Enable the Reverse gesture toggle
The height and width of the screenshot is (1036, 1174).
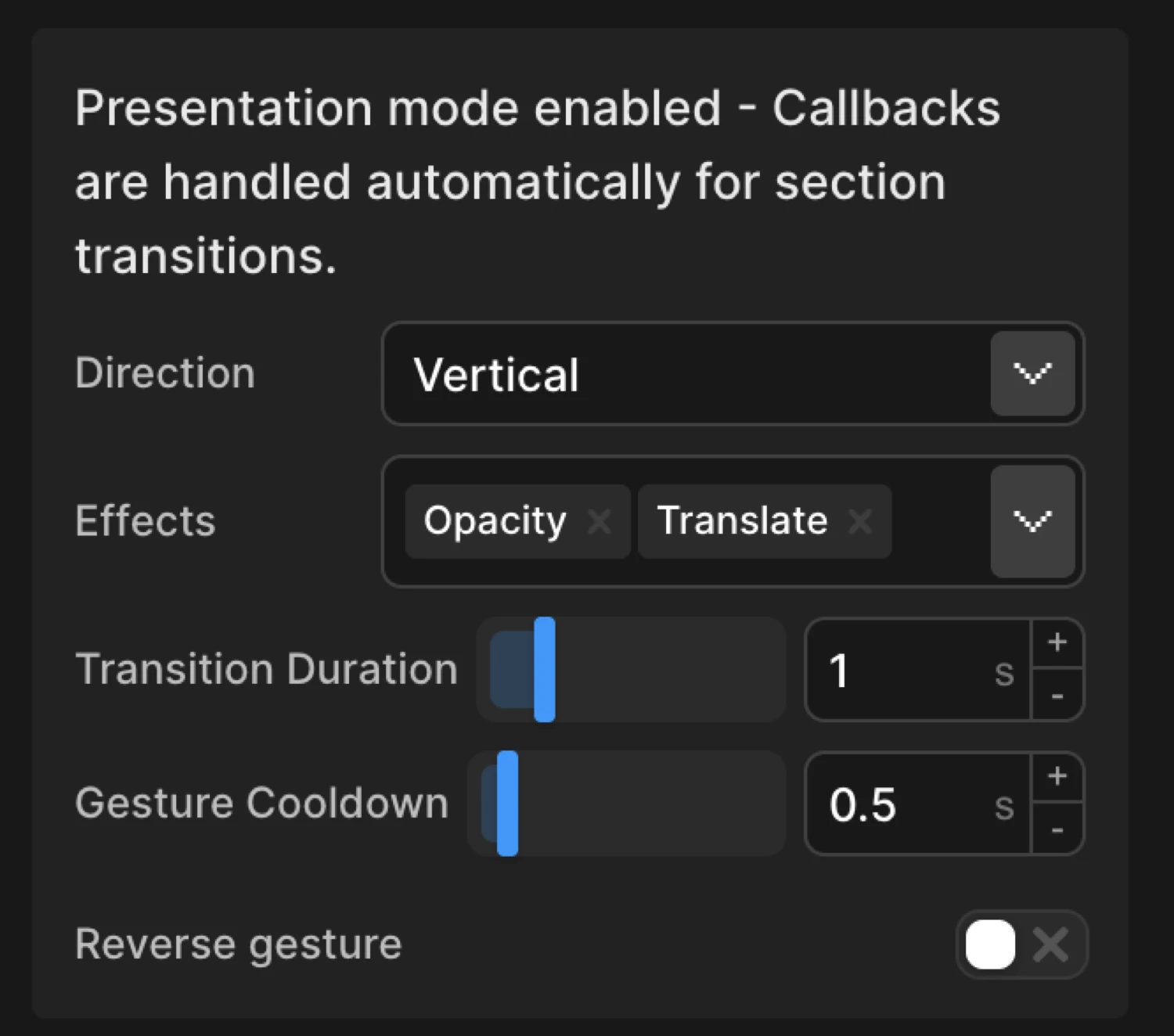[x=1020, y=944]
